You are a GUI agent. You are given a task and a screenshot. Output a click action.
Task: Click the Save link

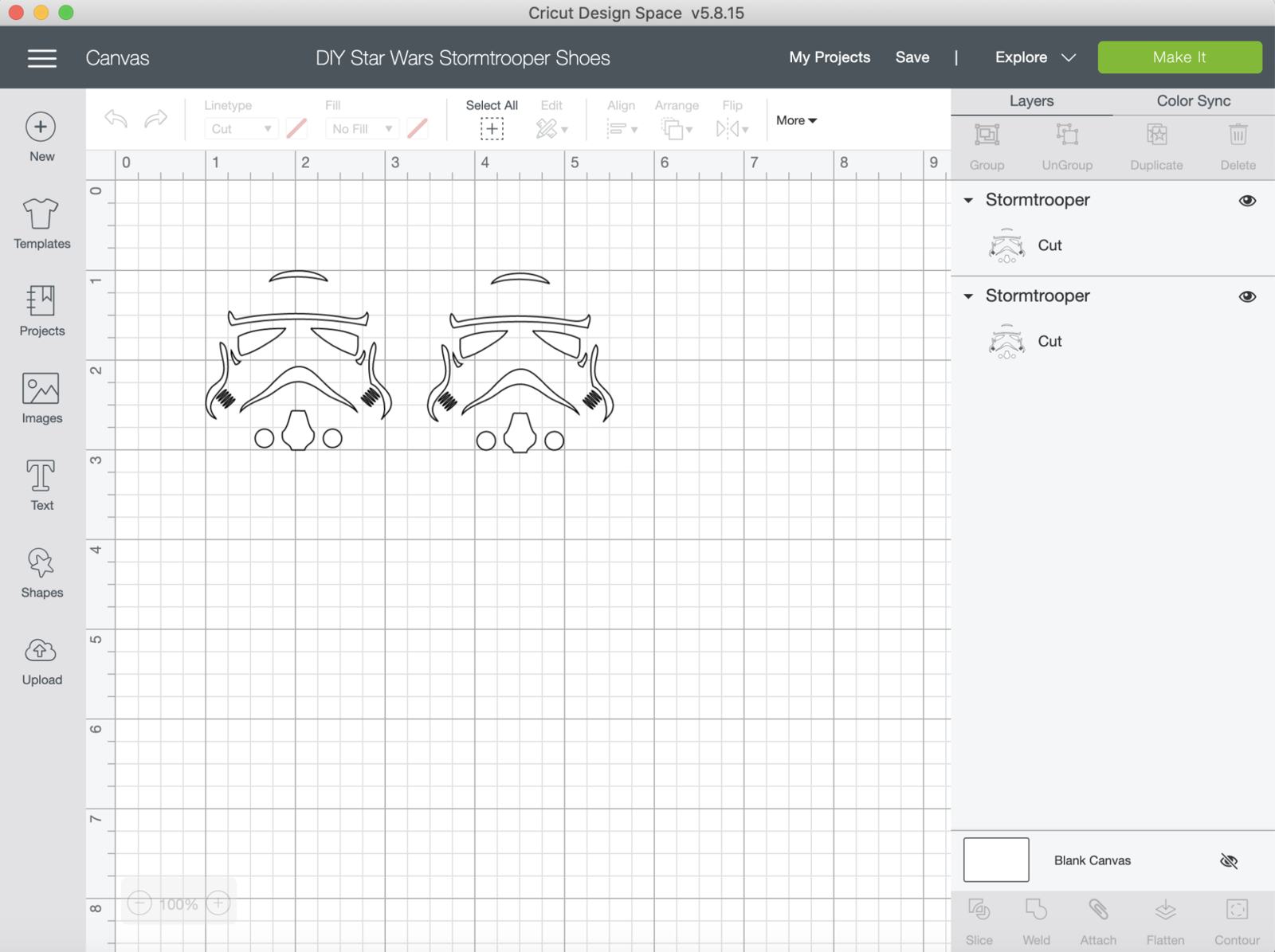(x=912, y=57)
